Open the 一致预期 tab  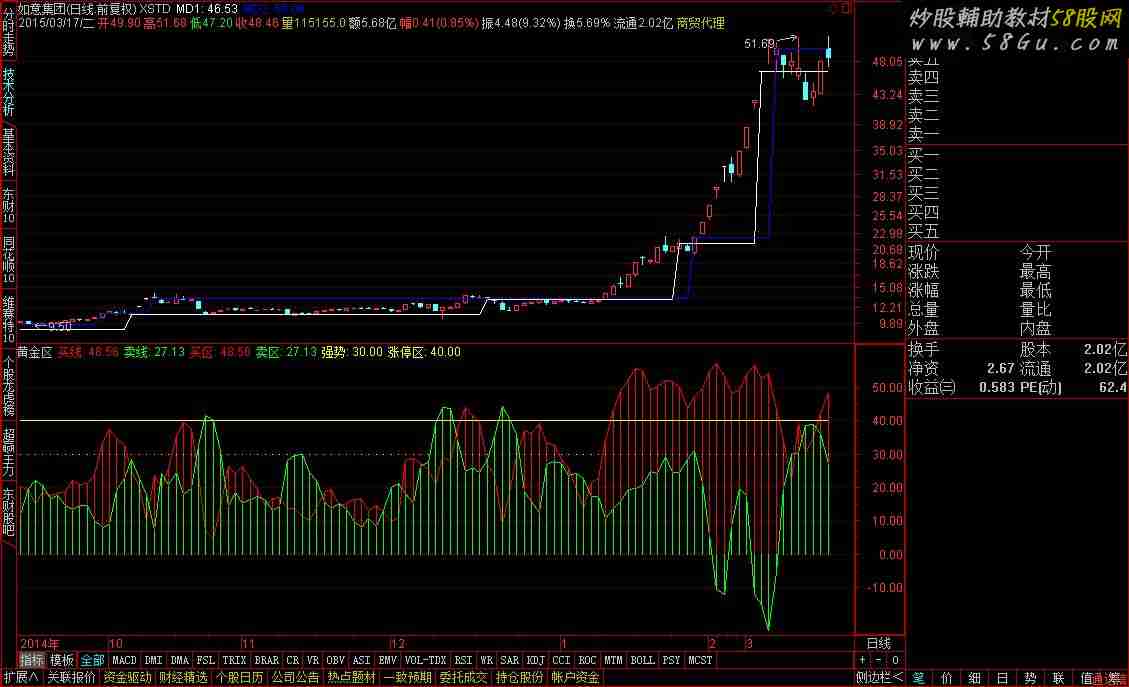[408, 677]
